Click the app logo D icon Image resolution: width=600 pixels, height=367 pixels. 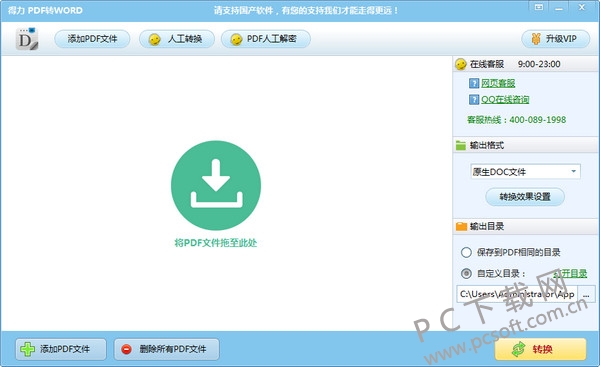tap(27, 39)
